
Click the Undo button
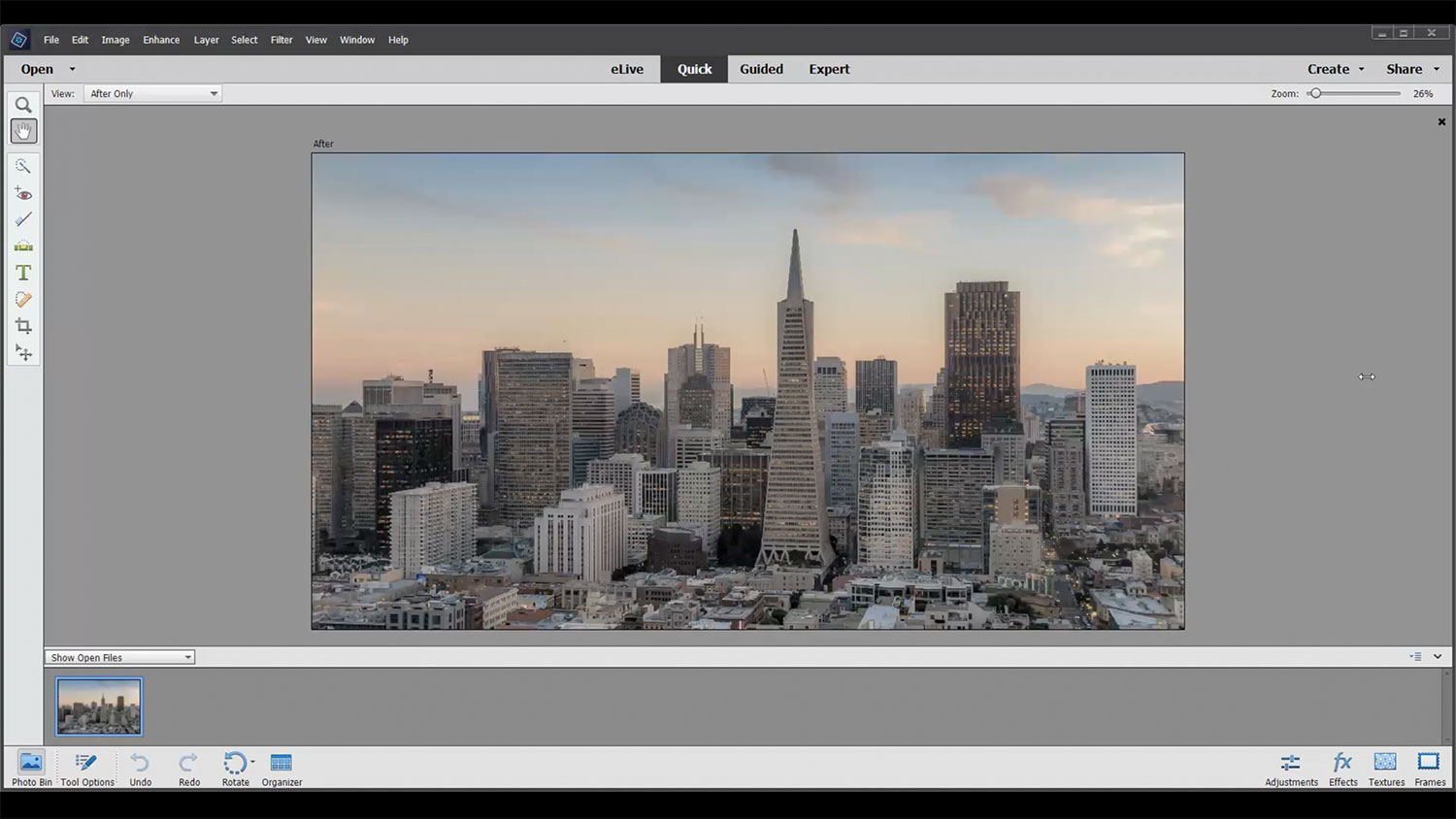coord(140,768)
